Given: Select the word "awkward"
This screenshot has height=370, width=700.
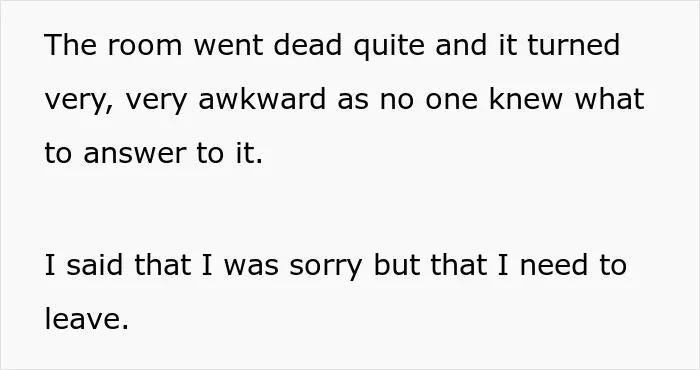Looking at the screenshot, I should tap(262, 99).
